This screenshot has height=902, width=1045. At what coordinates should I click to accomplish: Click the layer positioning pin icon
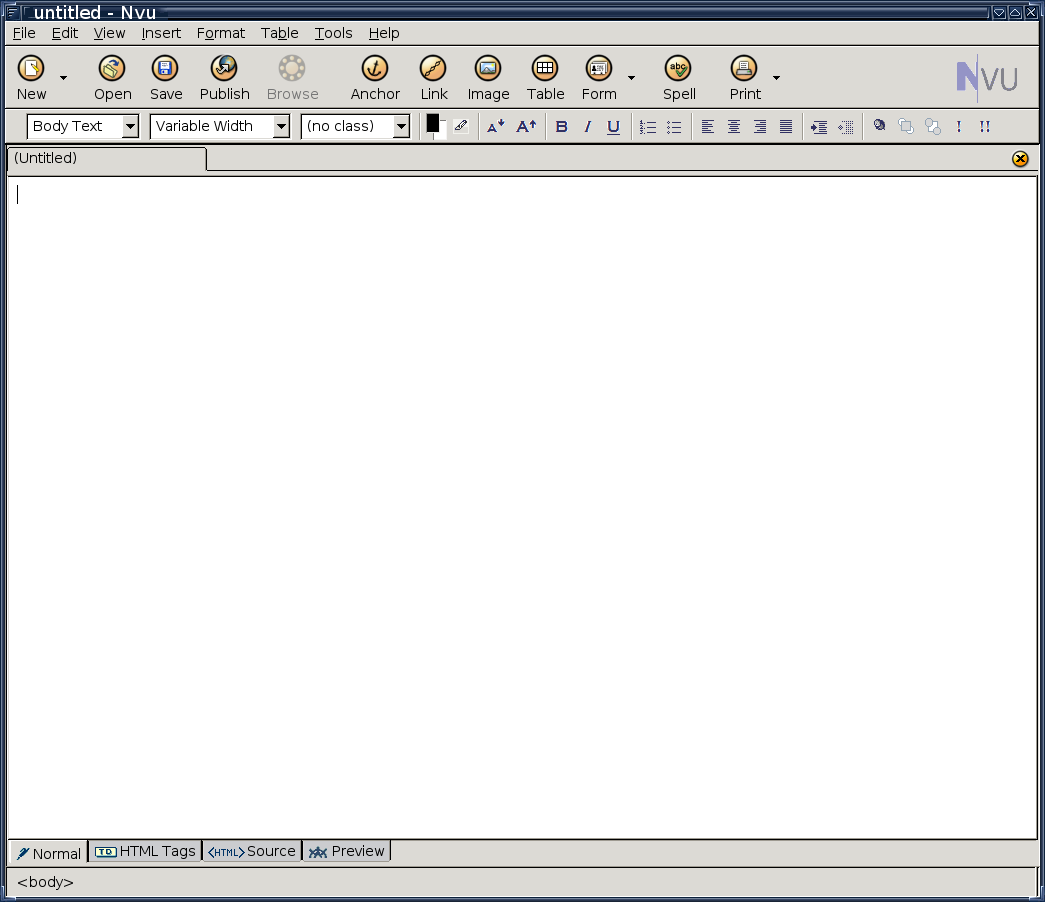click(880, 125)
